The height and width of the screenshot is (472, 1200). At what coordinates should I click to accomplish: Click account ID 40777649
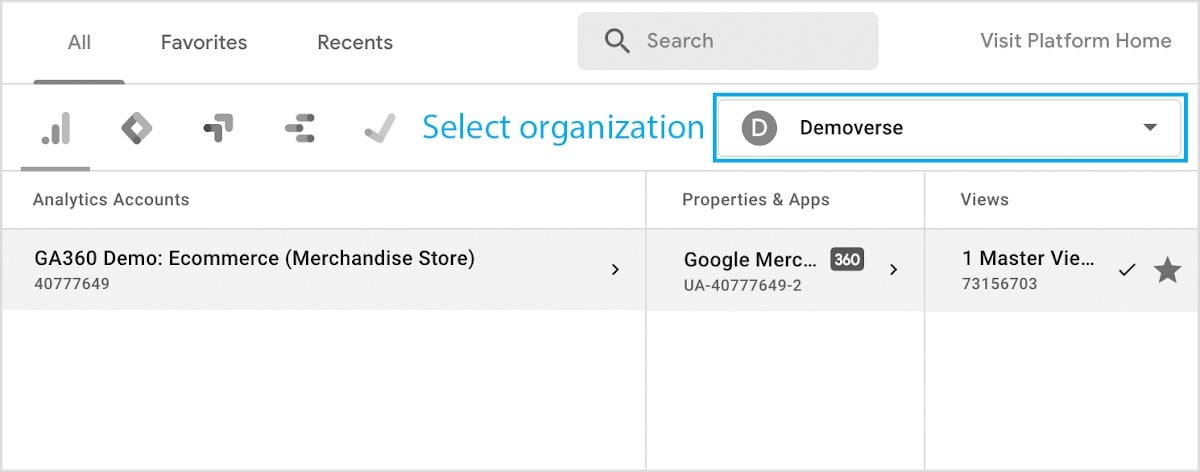point(71,284)
